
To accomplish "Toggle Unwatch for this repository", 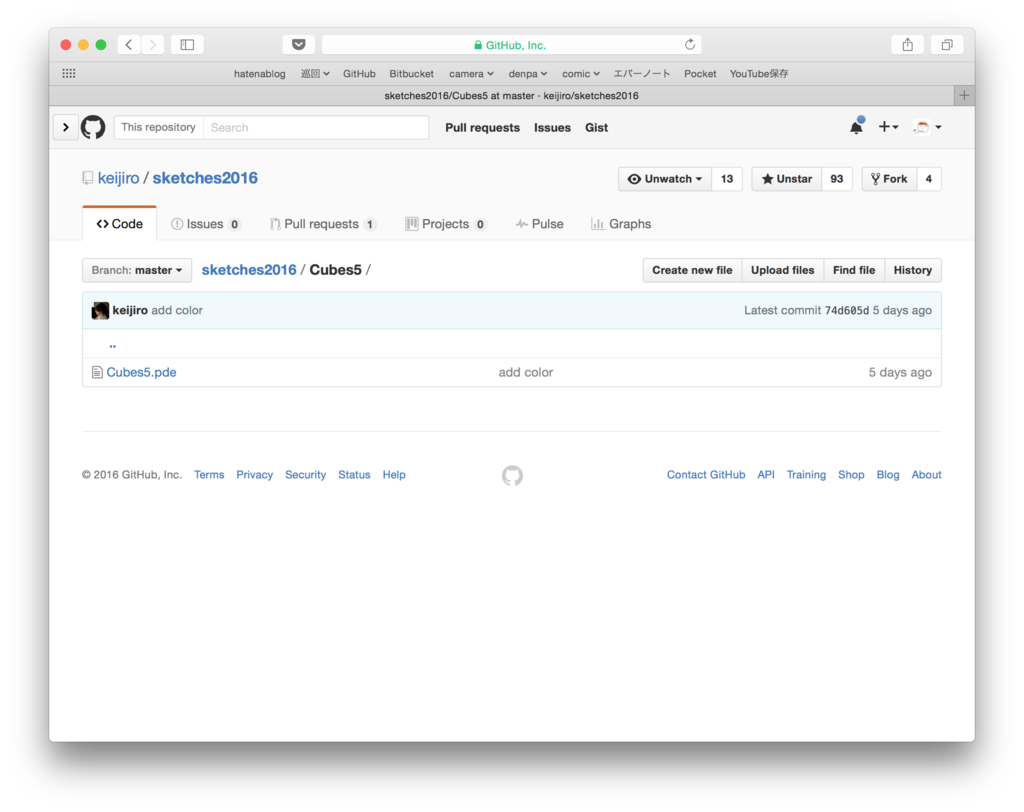I will 665,179.
